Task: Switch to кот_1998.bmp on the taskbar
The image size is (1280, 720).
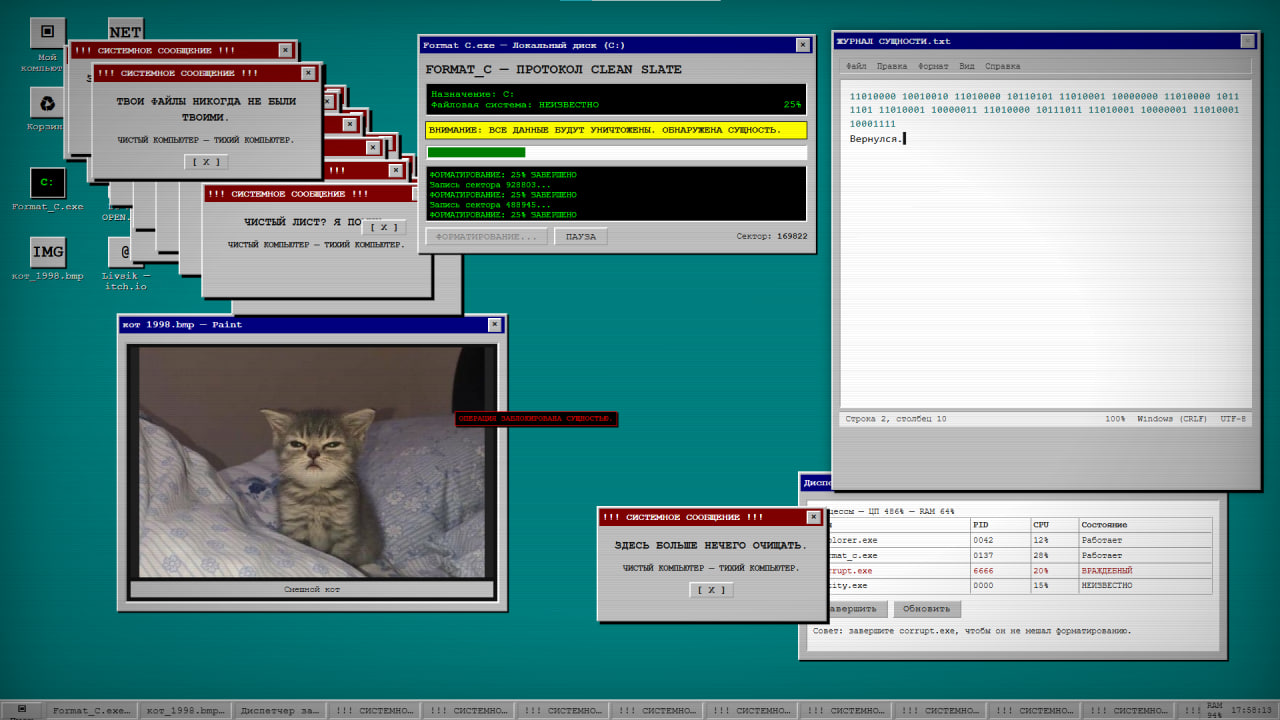Action: 185,710
